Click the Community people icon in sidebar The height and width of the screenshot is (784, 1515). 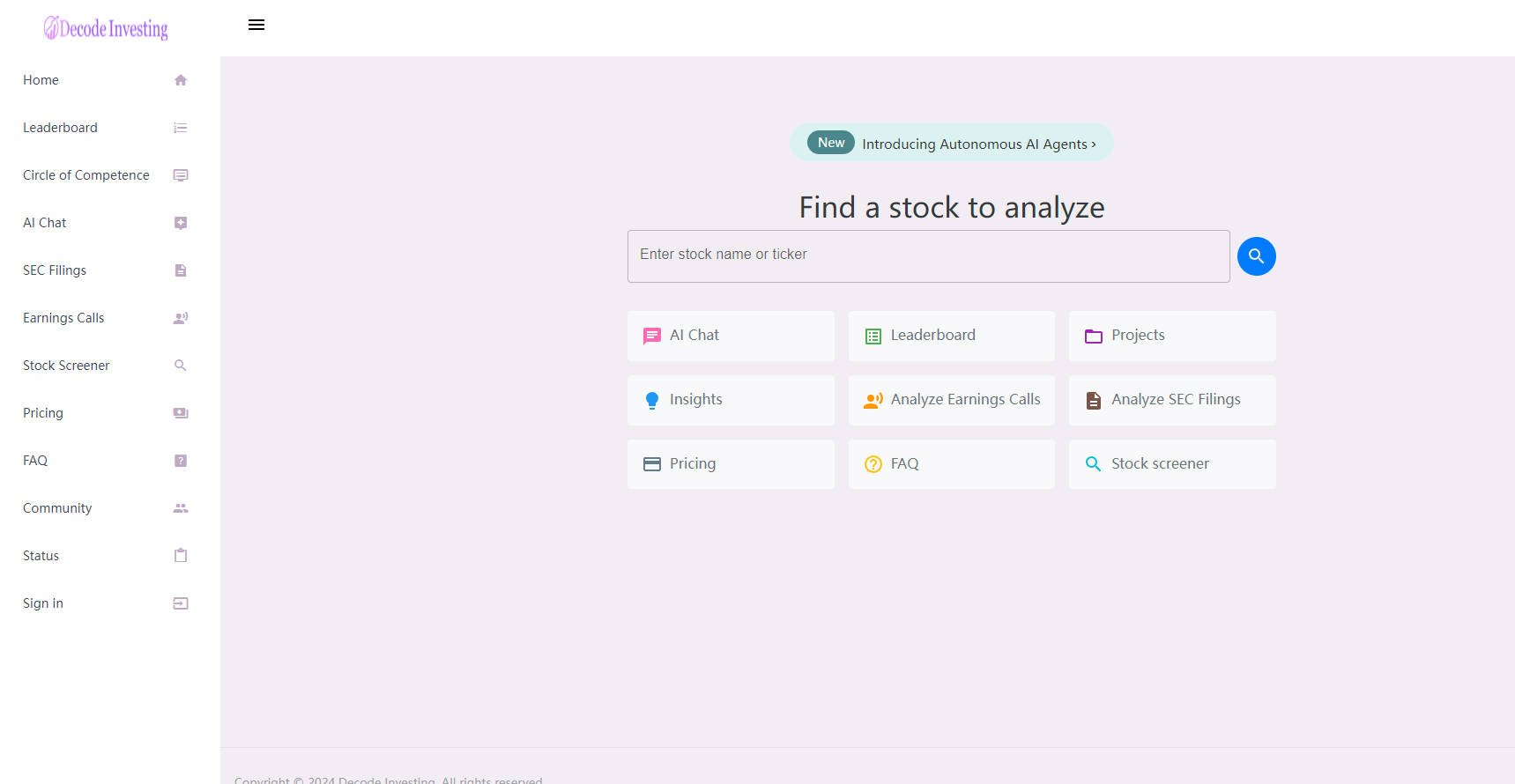coord(181,508)
